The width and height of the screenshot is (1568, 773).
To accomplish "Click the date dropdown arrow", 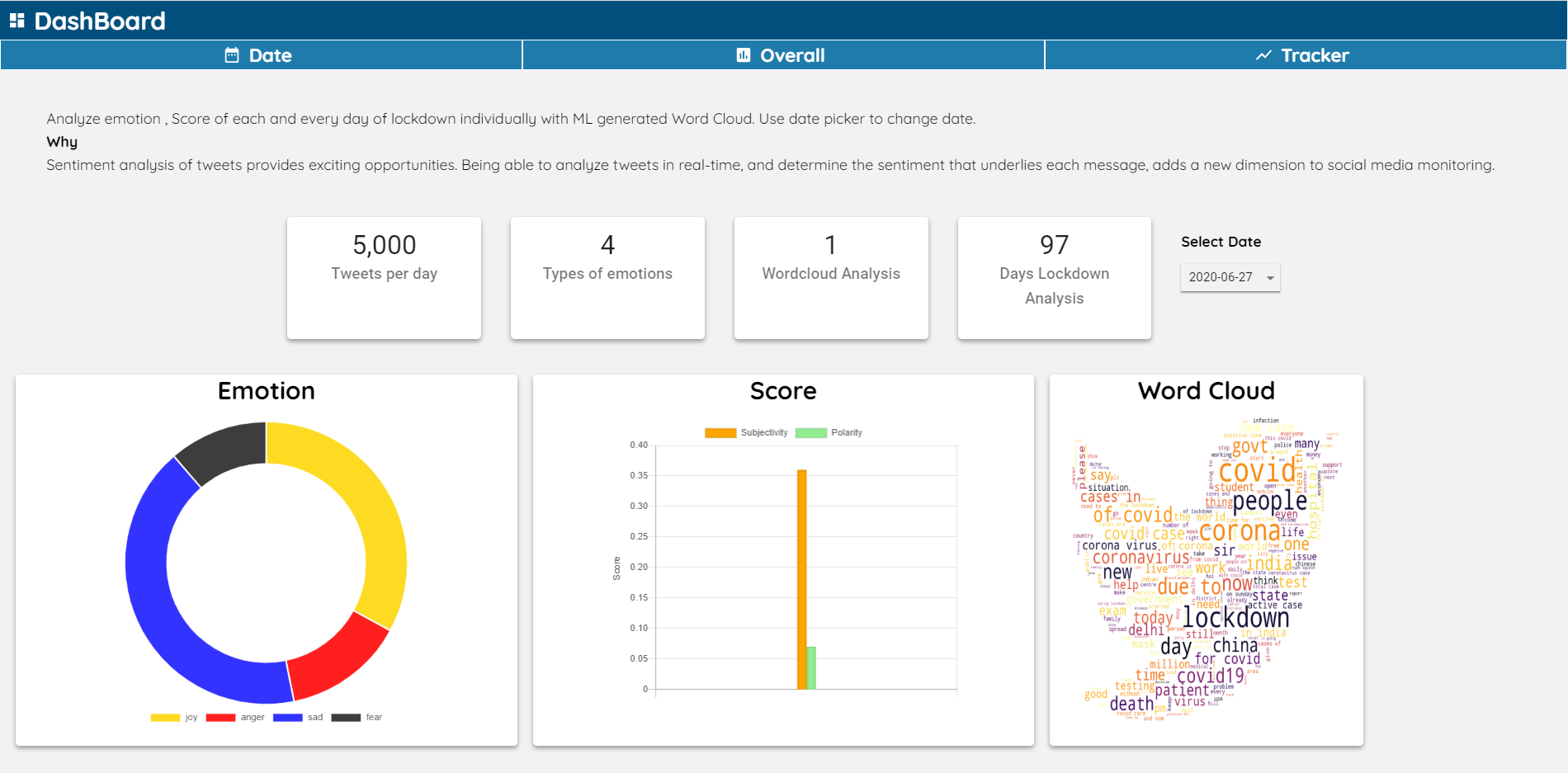I will pos(1270,278).
